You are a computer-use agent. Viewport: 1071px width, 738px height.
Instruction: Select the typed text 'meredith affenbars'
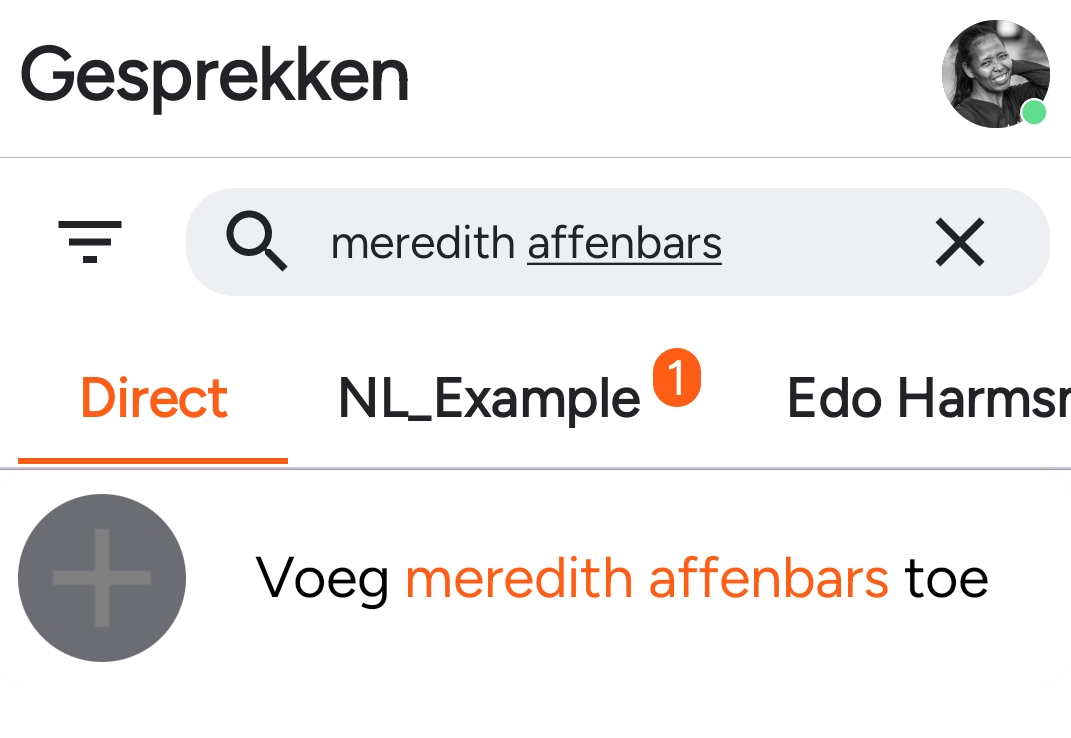click(527, 242)
